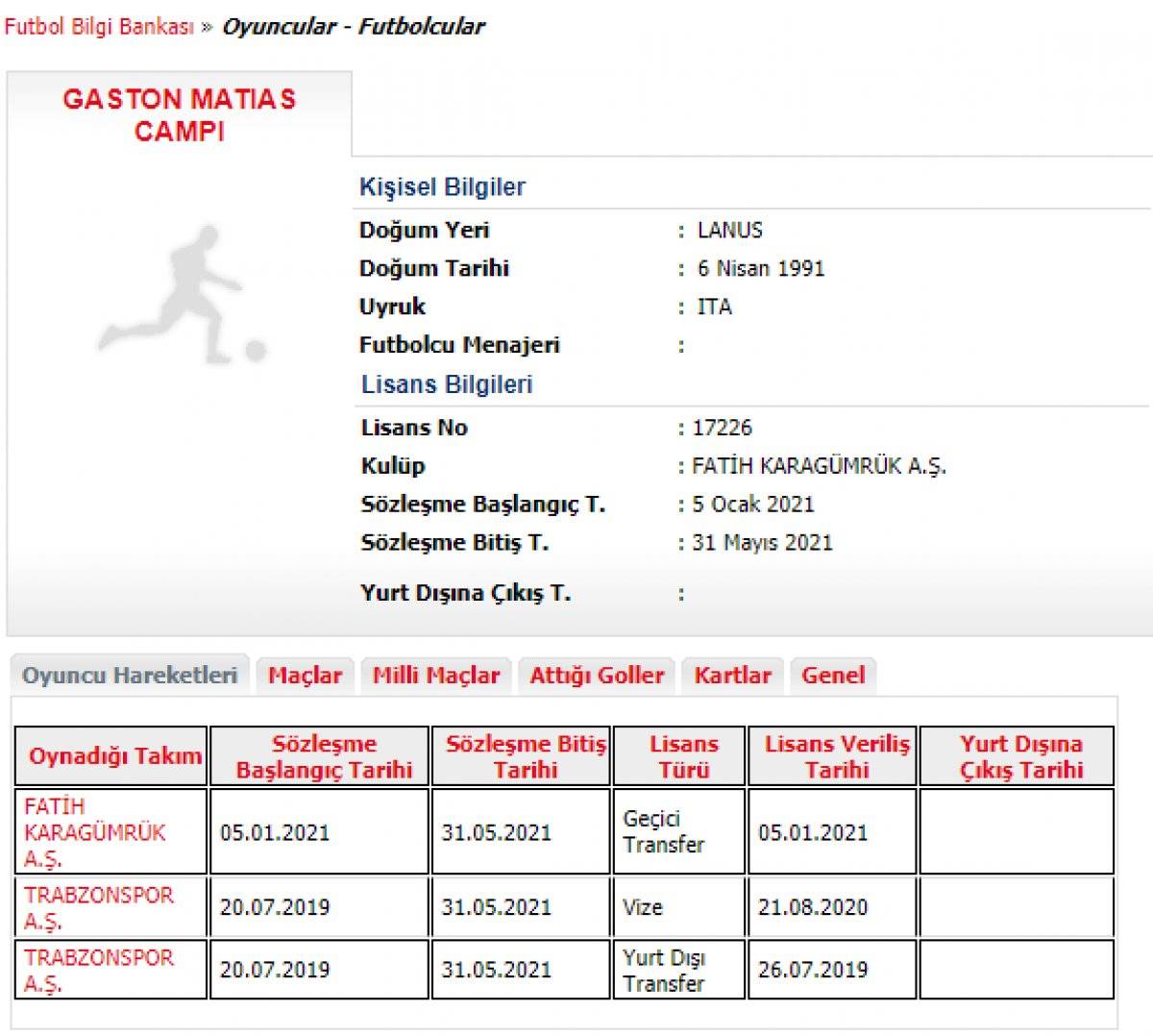Click the GASTON MATIAS CAMPI name heading
The height and width of the screenshot is (1036, 1153).
coord(180,114)
